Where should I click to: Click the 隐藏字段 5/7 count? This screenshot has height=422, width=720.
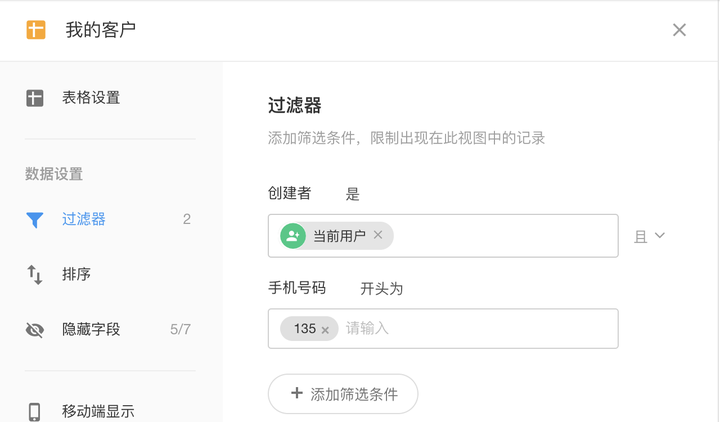pyautogui.click(x=180, y=329)
